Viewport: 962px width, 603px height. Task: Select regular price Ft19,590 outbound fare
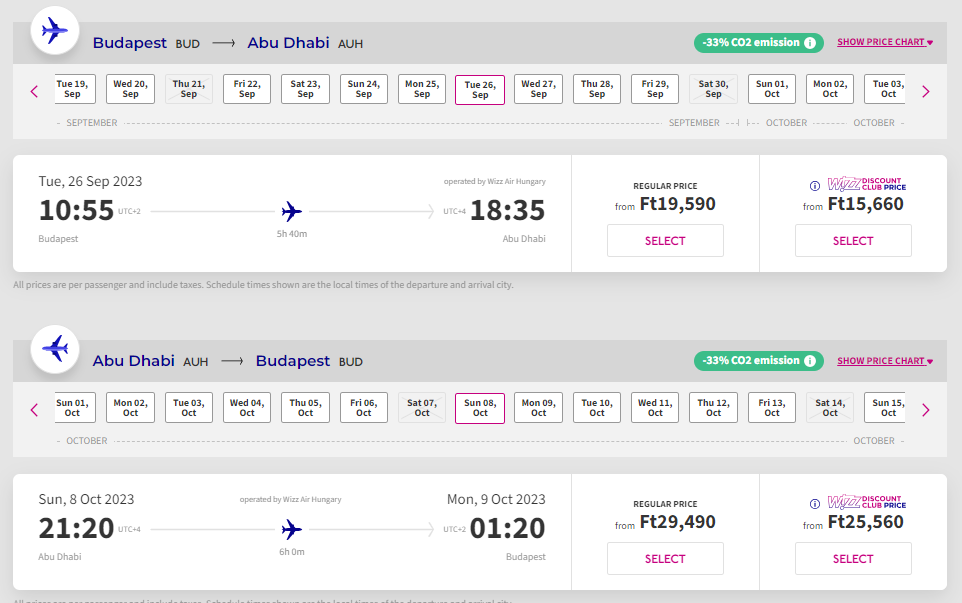[665, 241]
